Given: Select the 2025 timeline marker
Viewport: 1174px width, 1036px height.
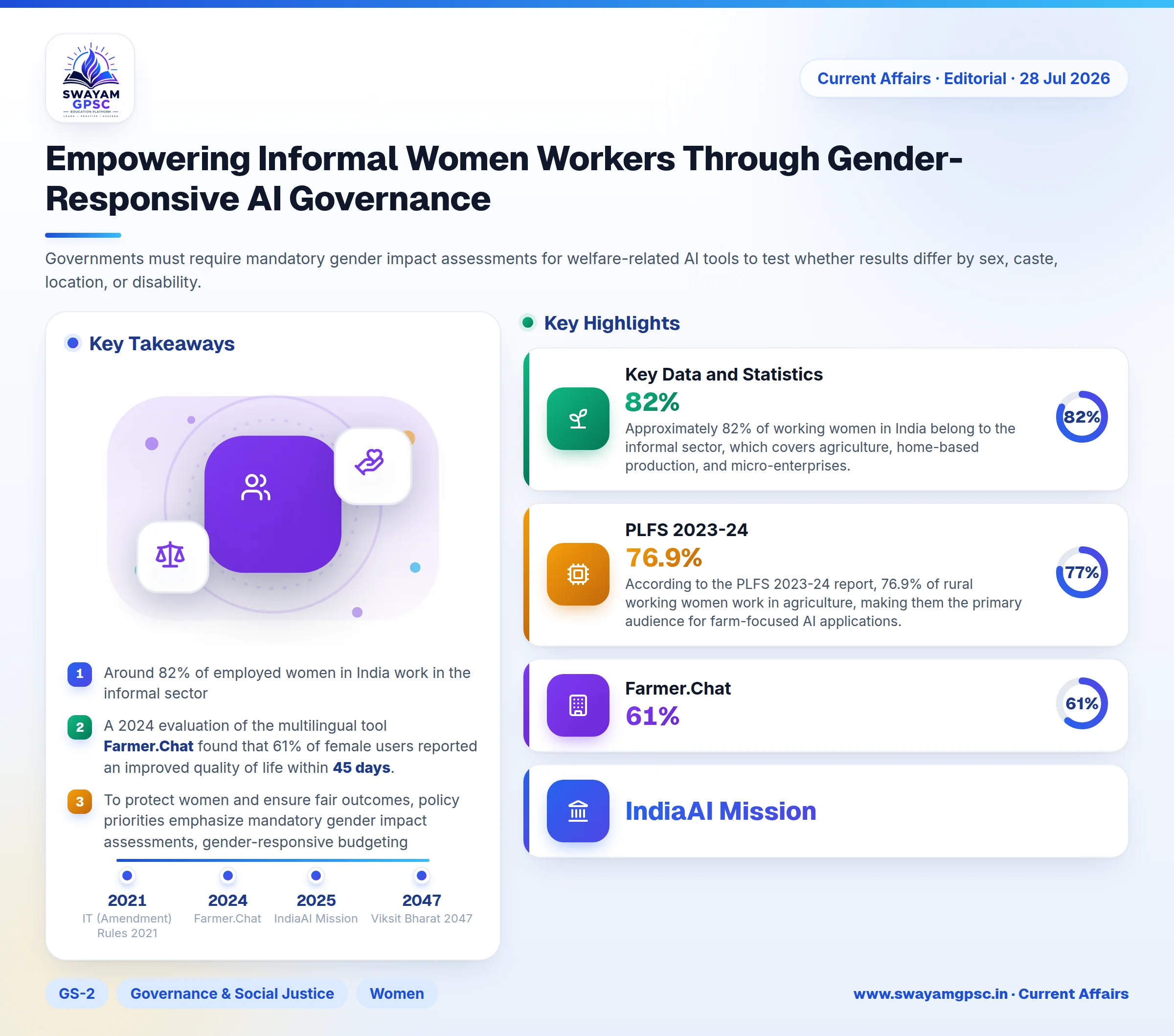Looking at the screenshot, I should pos(316,875).
